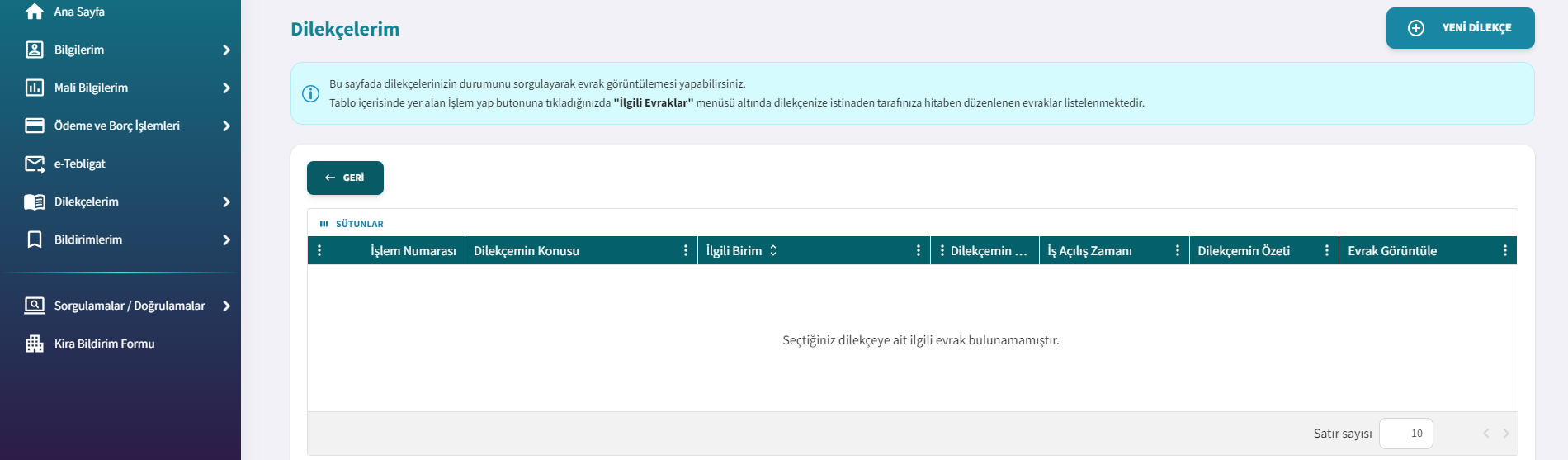Click the Sorgulamalar / Doğrulamalar search icon

point(35,306)
